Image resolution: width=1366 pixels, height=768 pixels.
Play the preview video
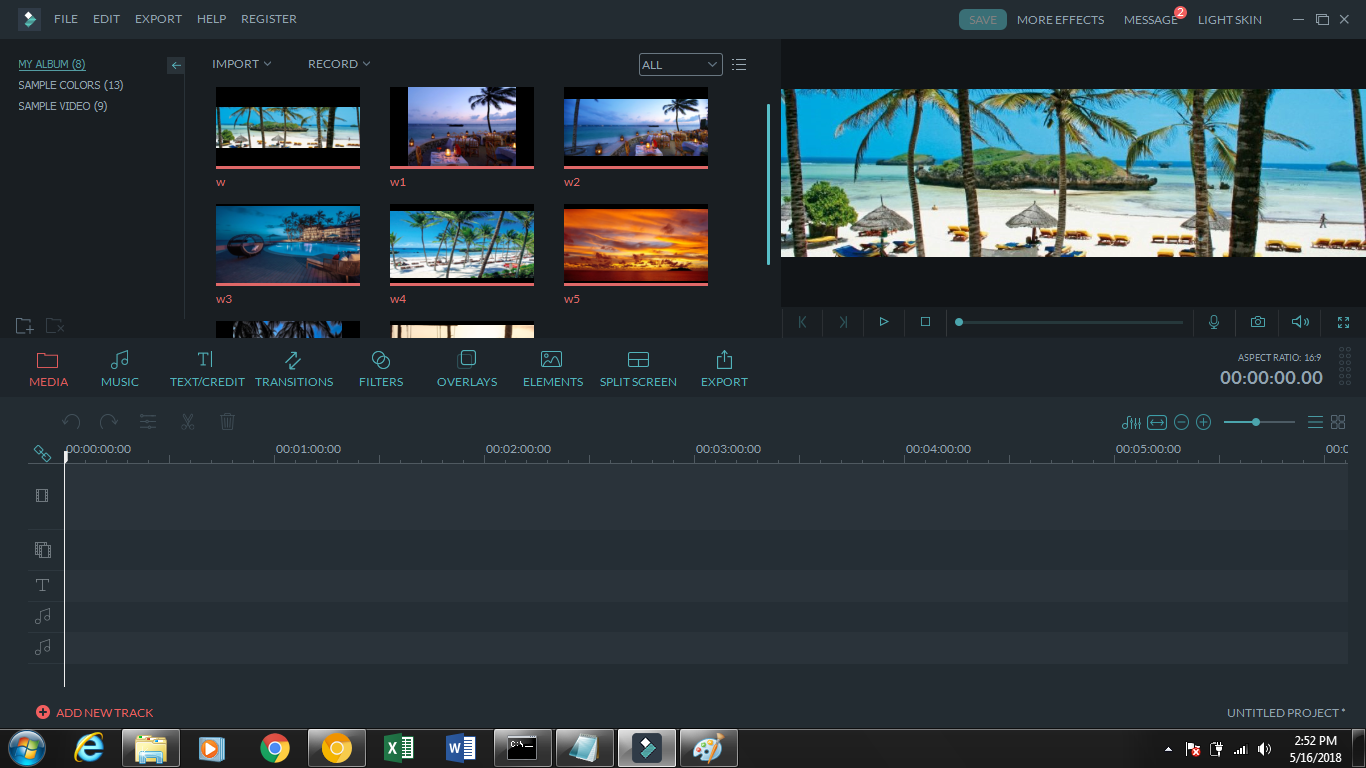click(884, 322)
